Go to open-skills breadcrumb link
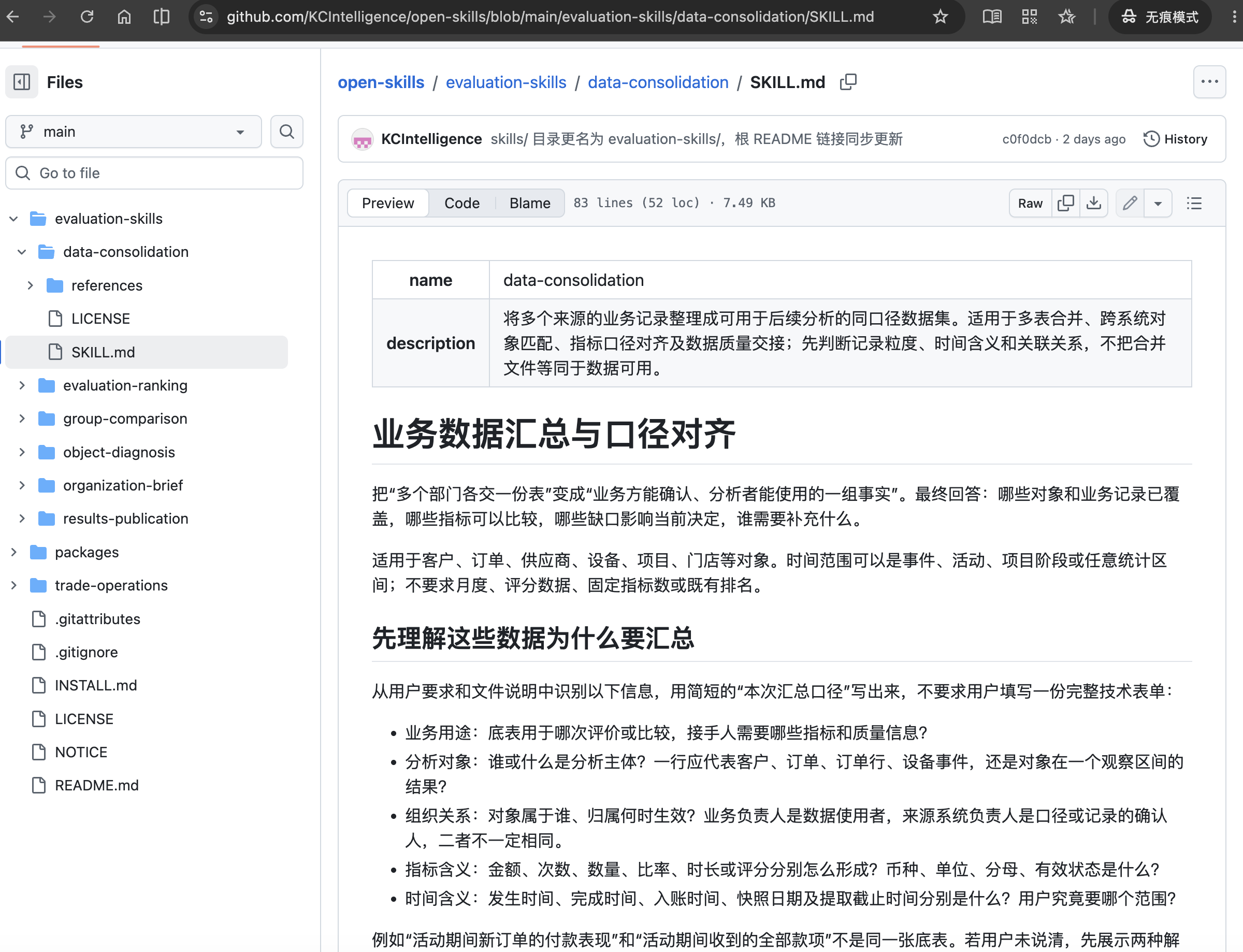1243x952 pixels. pyautogui.click(x=381, y=82)
